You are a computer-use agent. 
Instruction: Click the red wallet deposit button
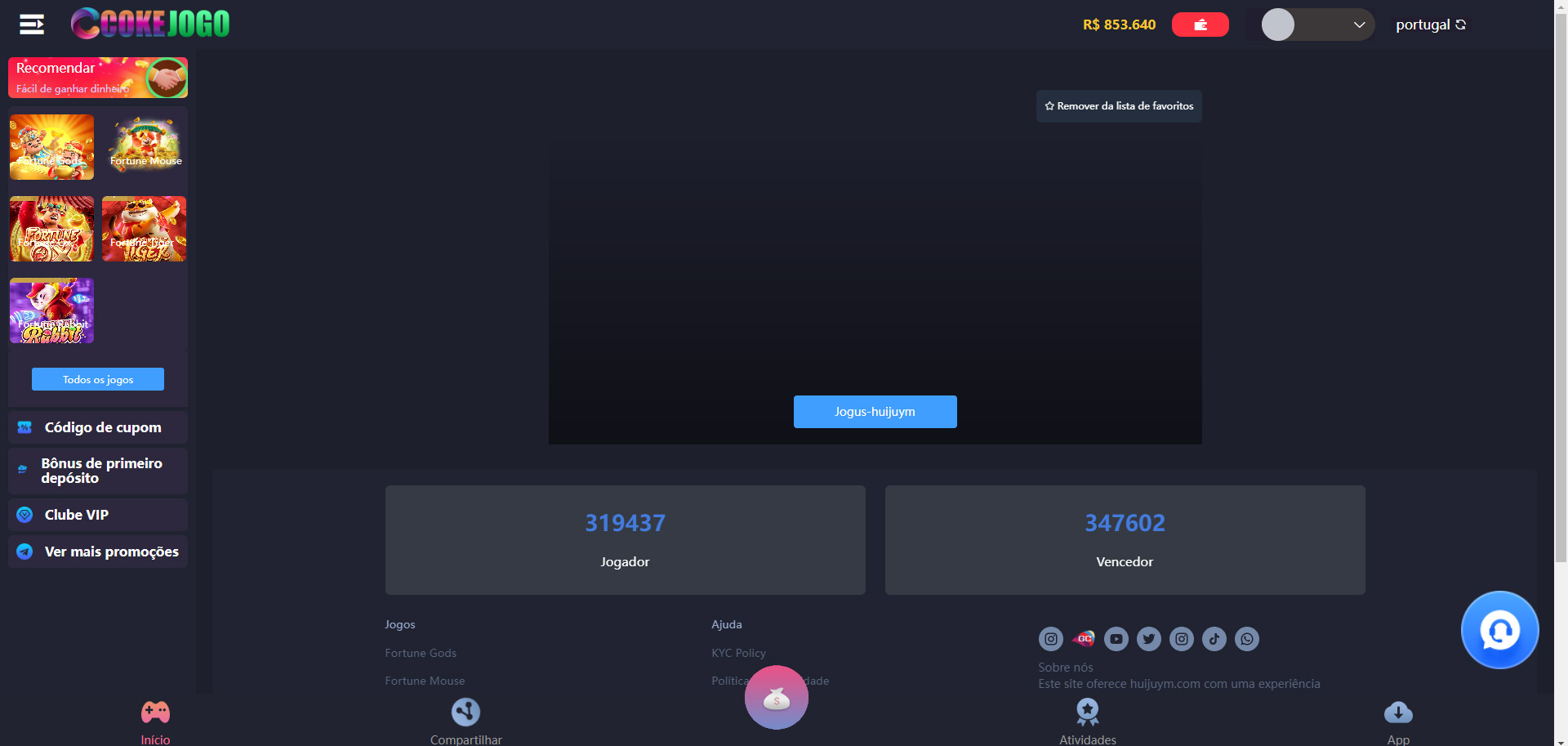[x=1200, y=25]
